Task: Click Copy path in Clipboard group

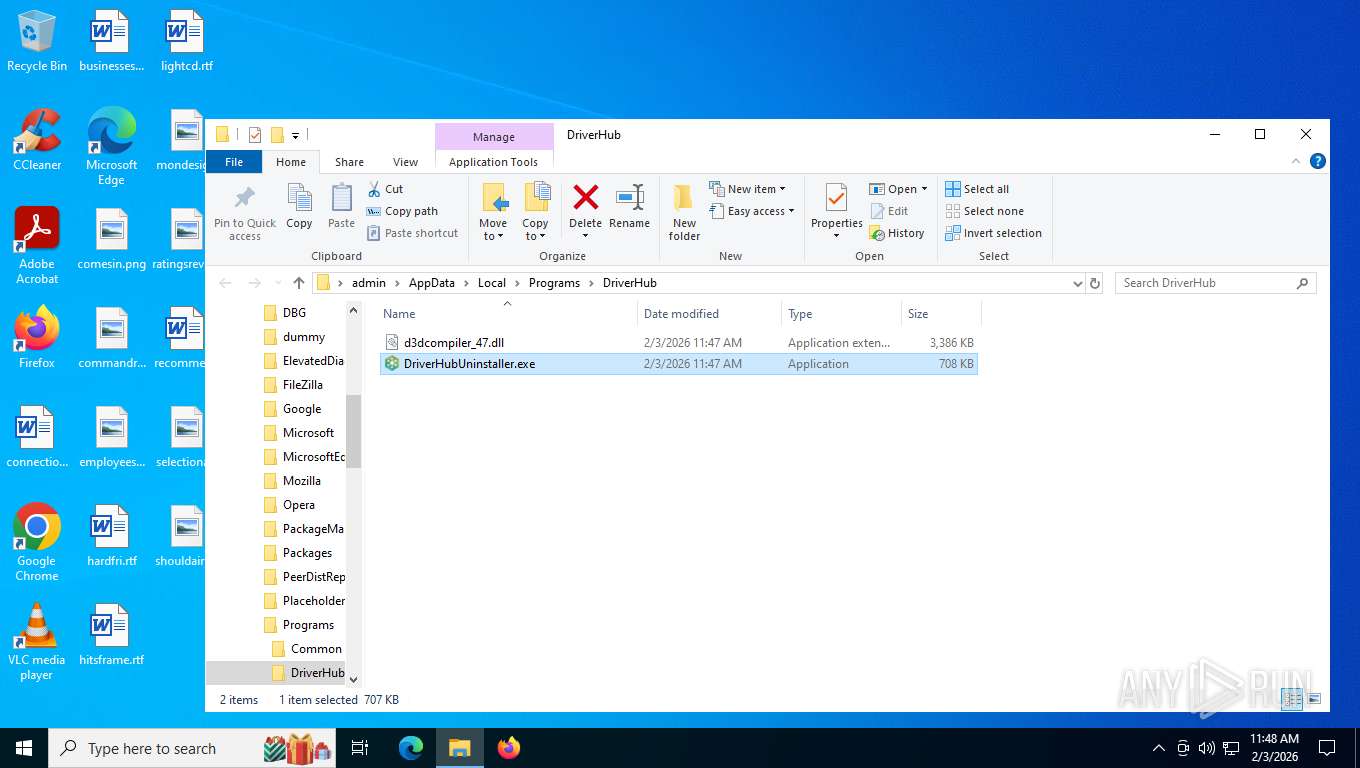Action: 402,211
